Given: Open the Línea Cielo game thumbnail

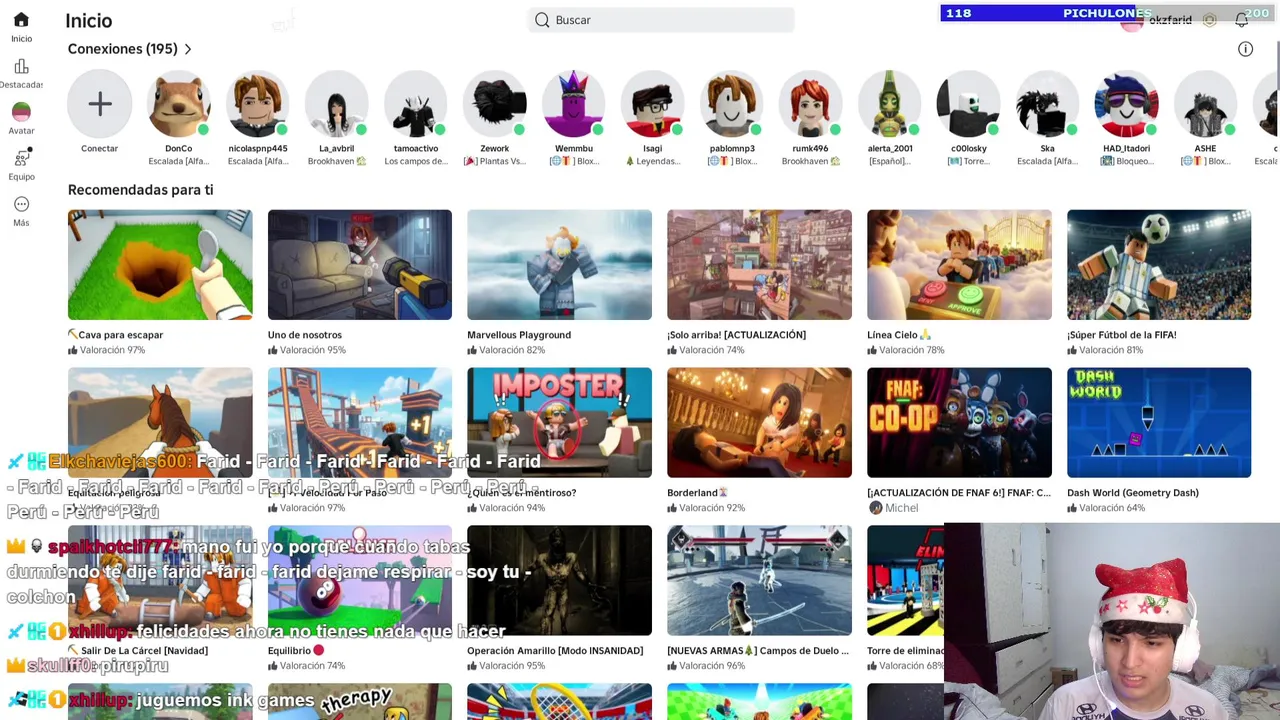Looking at the screenshot, I should [x=959, y=265].
